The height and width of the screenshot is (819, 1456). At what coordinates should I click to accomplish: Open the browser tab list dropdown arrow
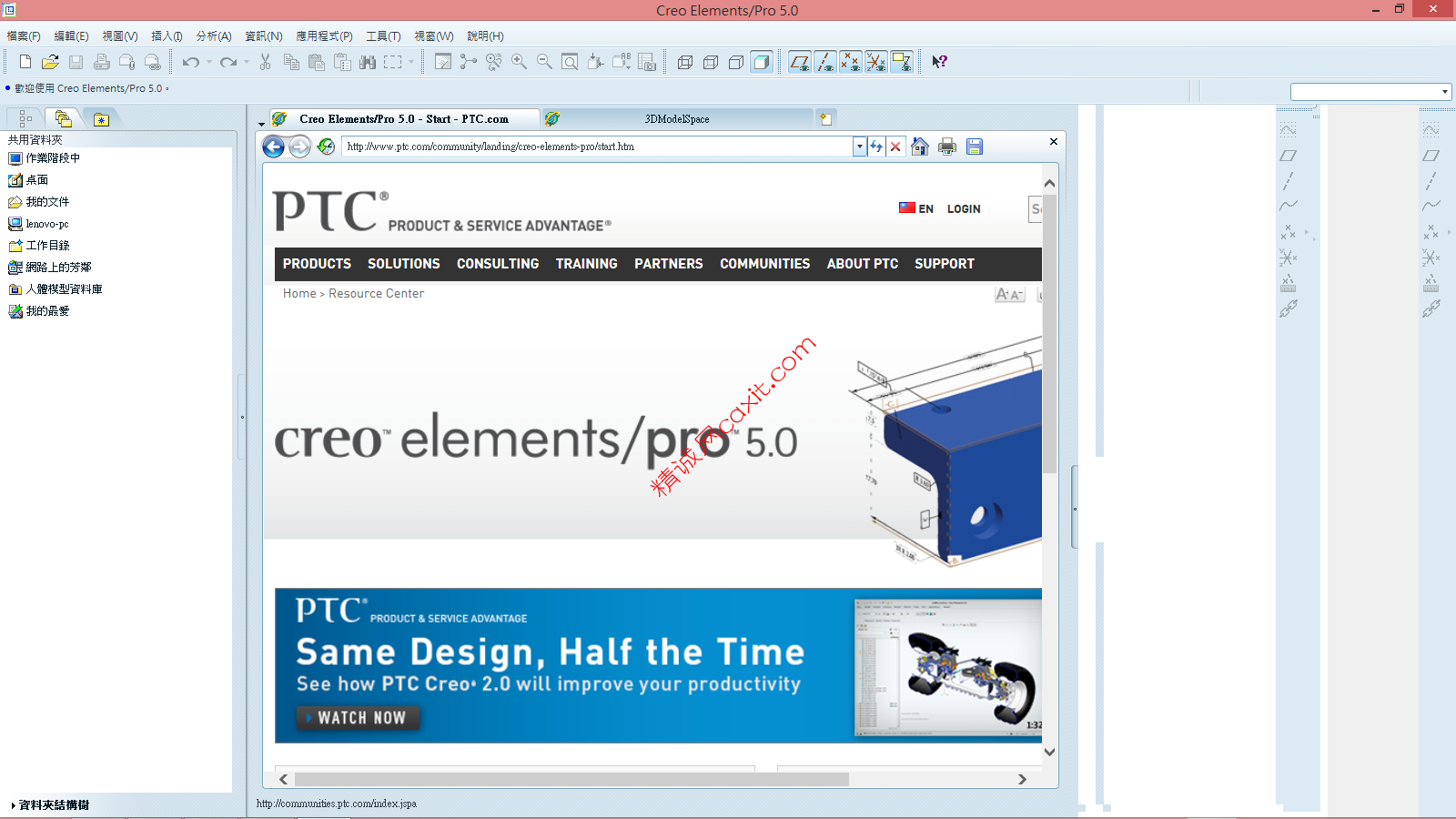tap(261, 123)
